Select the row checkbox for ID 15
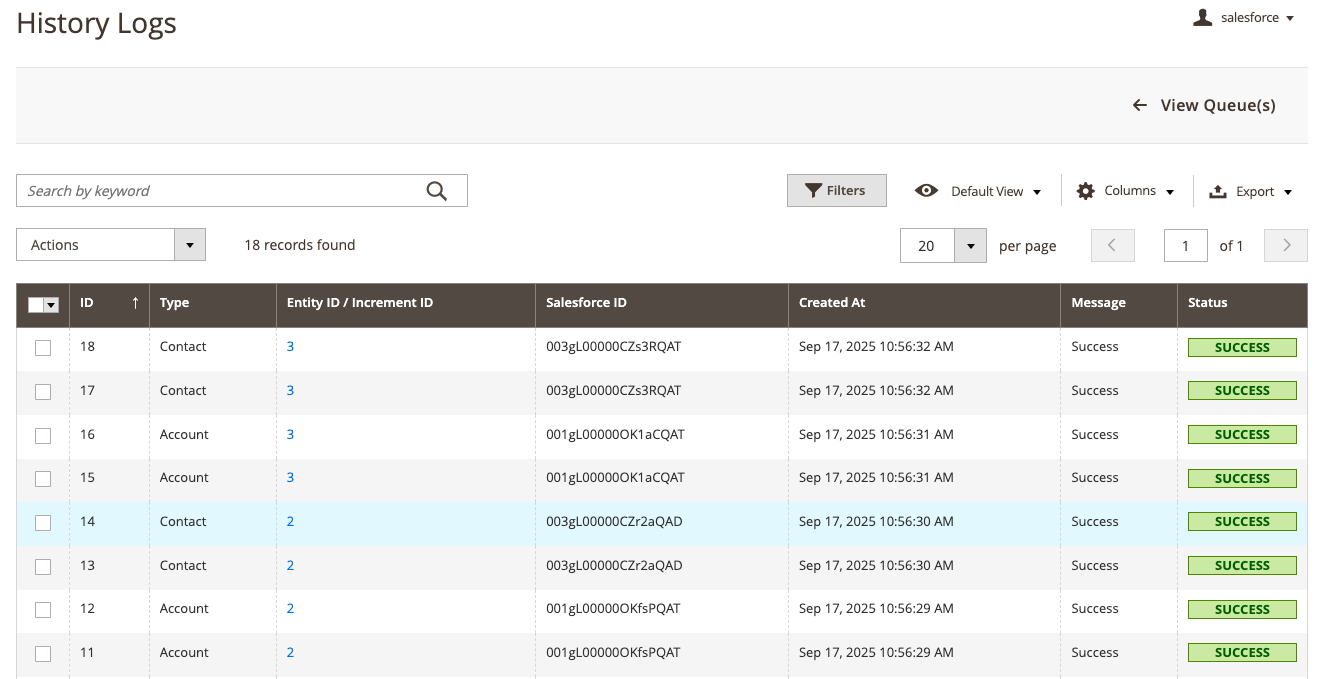Image resolution: width=1325 pixels, height=679 pixels. point(43,479)
